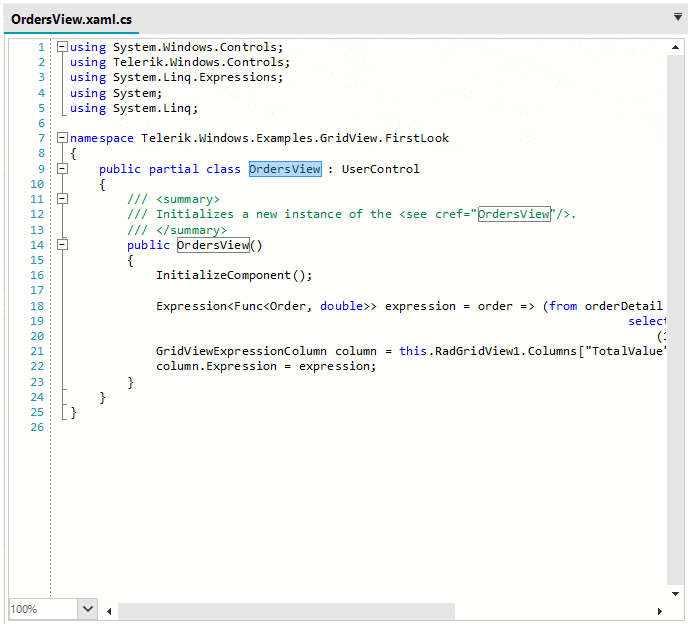Screen dimensions: 688x624
Task: Click 'using System.Linq;' on line 5
Action: [x=134, y=108]
